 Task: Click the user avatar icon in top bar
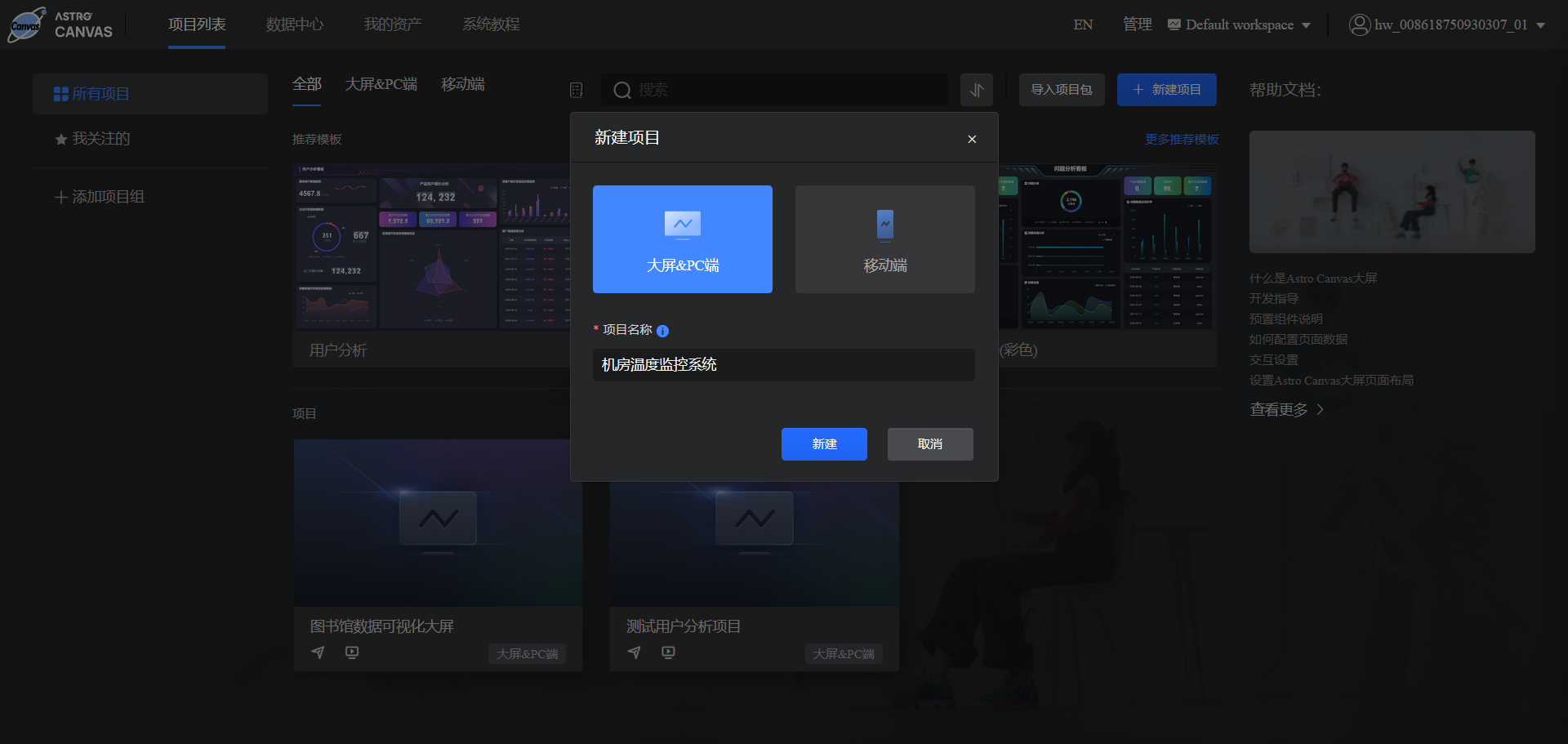(1360, 25)
